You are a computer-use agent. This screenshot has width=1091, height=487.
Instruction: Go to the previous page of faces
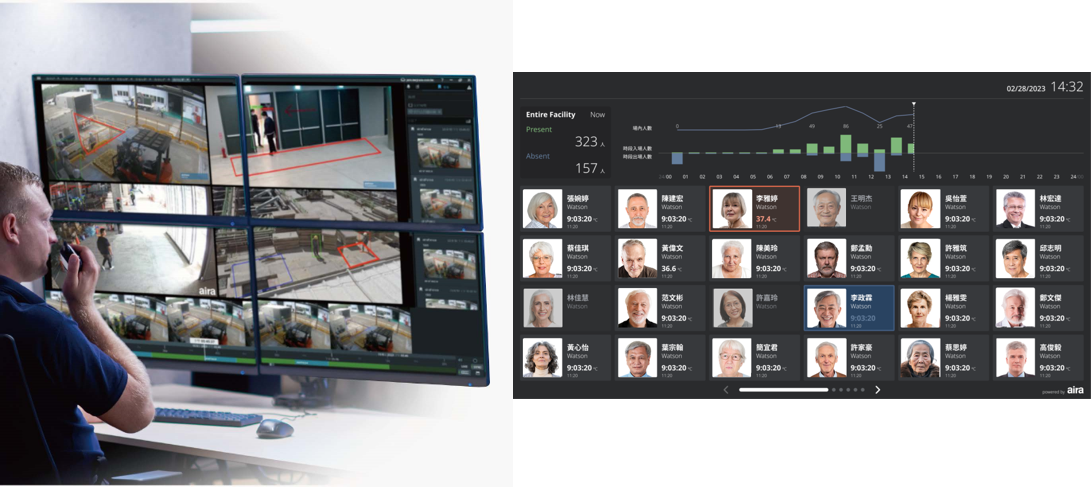(725, 390)
